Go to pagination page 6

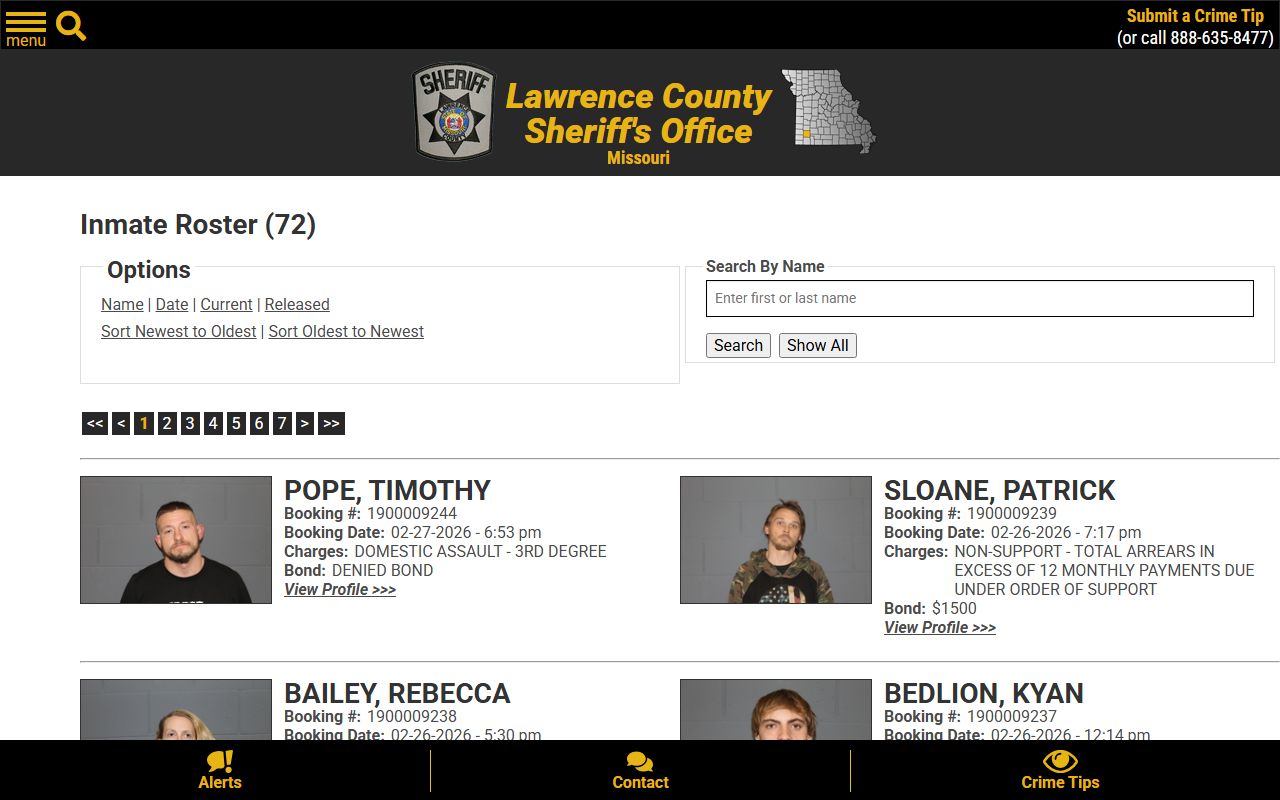[259, 423]
